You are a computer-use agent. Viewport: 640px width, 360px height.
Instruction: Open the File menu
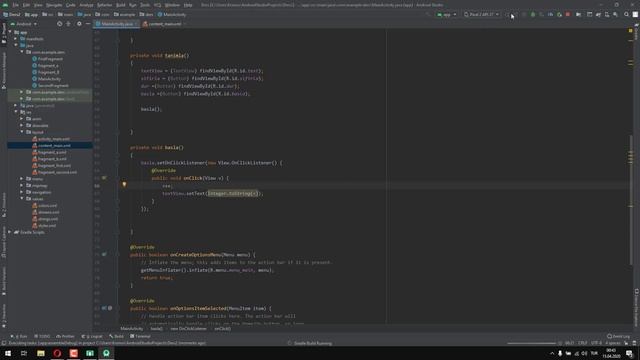[x=15, y=5]
